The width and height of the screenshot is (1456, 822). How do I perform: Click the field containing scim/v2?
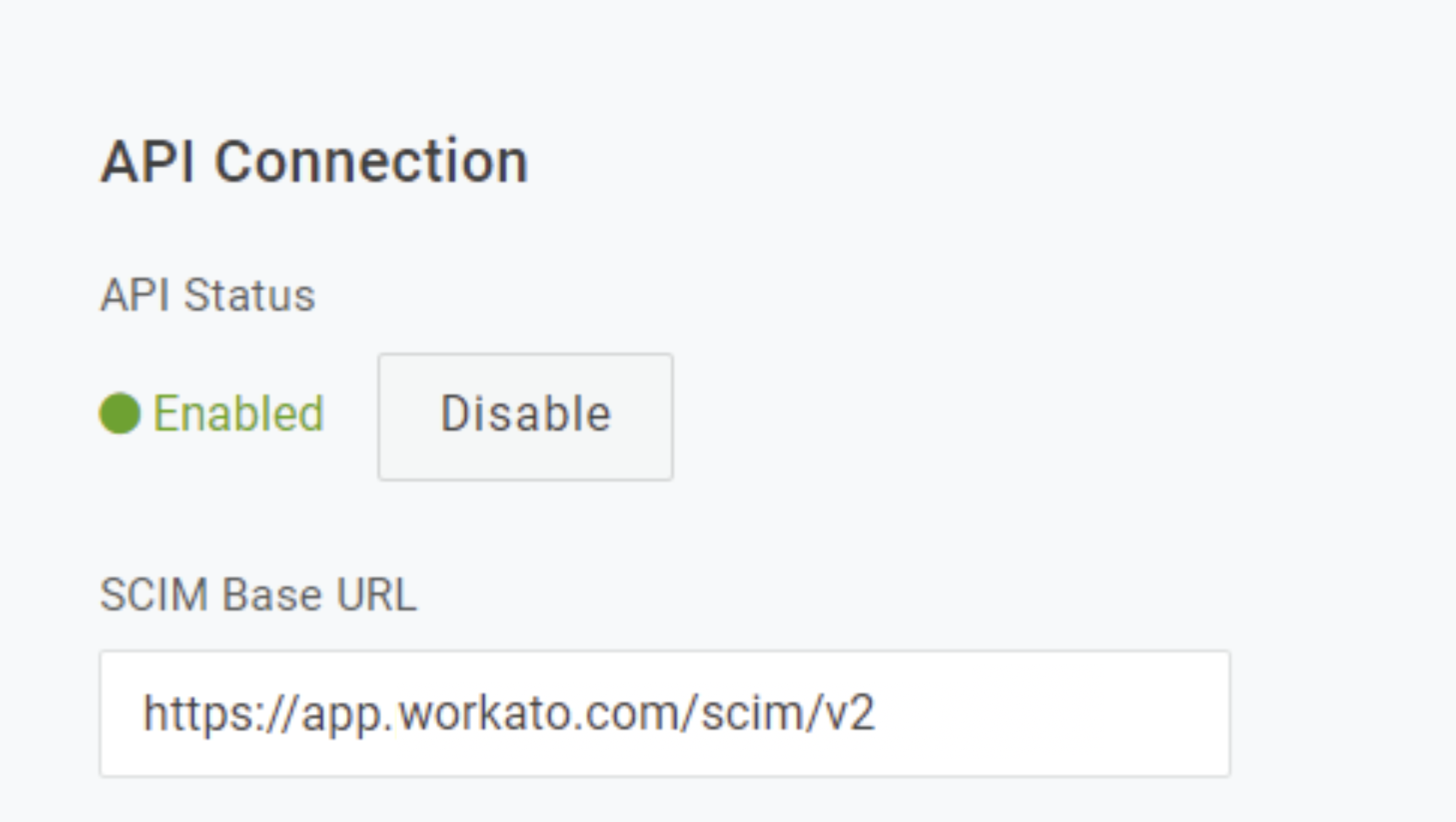click(x=665, y=713)
